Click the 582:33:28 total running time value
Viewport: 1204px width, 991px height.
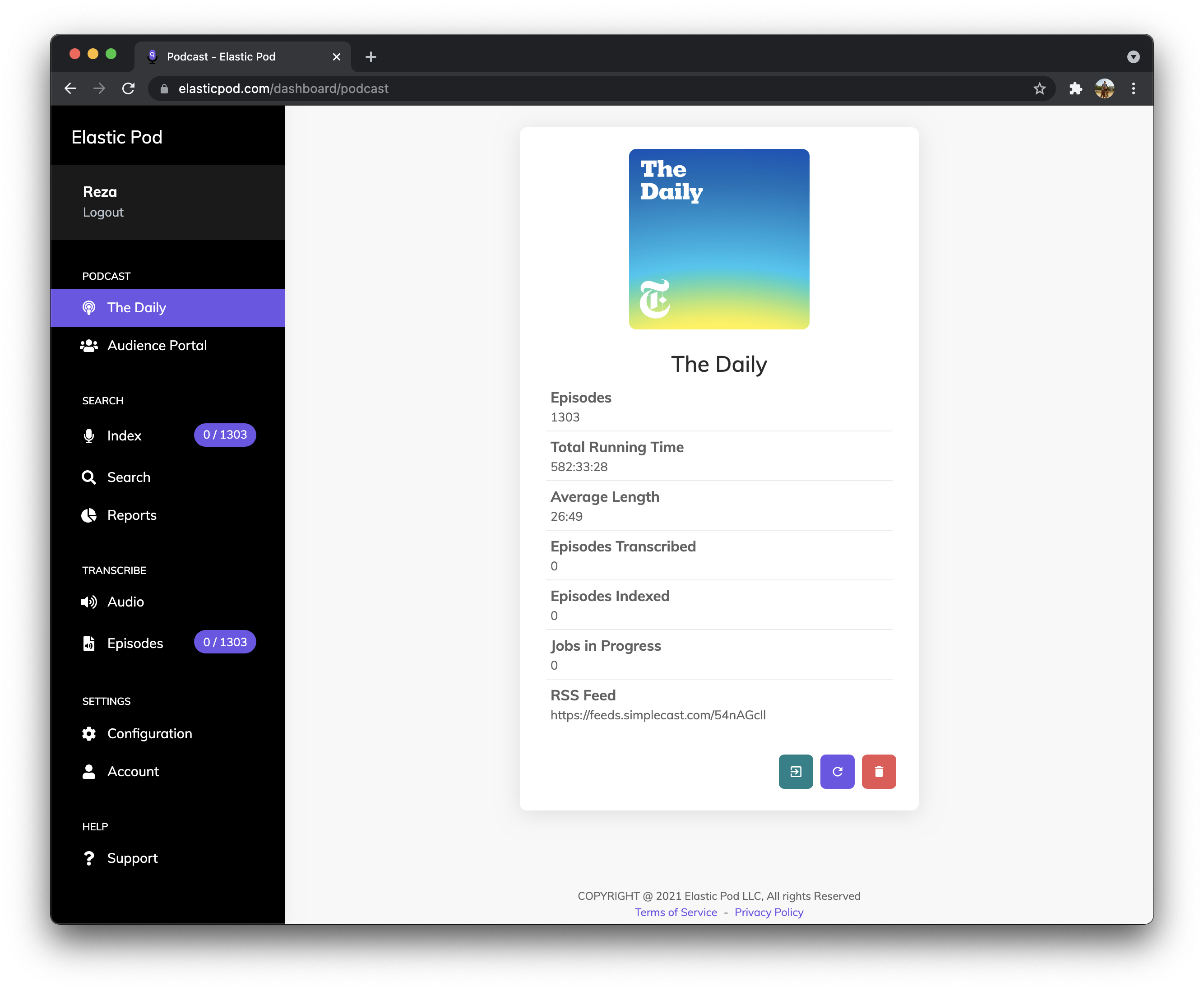[x=579, y=467]
